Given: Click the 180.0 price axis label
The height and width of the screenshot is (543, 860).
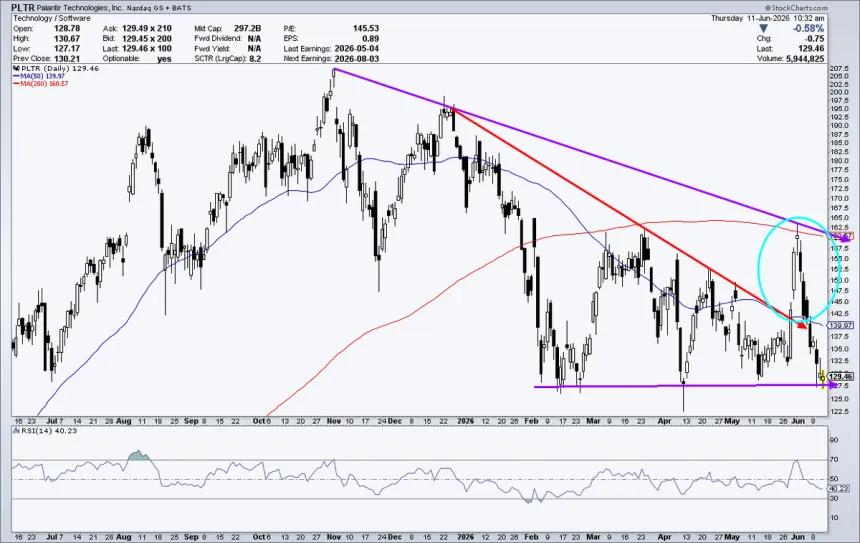Looking at the screenshot, I should tap(840, 161).
